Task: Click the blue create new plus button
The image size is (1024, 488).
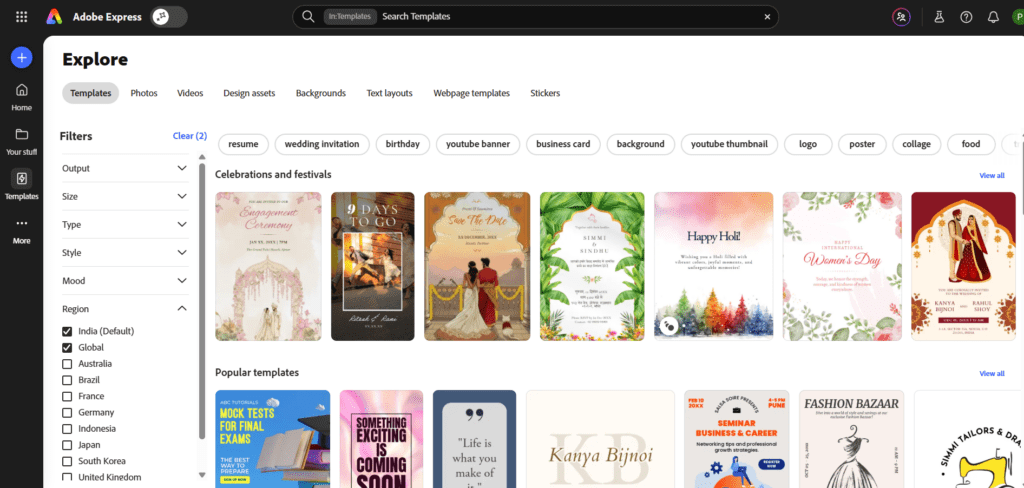Action: [x=21, y=58]
